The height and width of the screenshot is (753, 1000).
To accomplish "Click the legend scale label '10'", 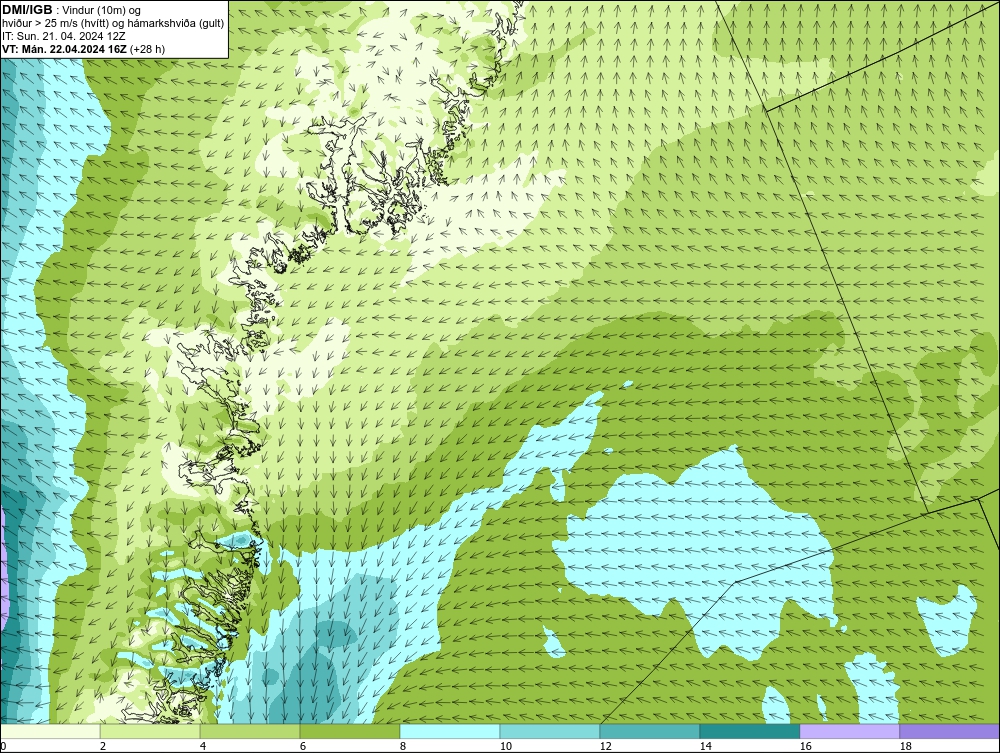I will [x=505, y=746].
